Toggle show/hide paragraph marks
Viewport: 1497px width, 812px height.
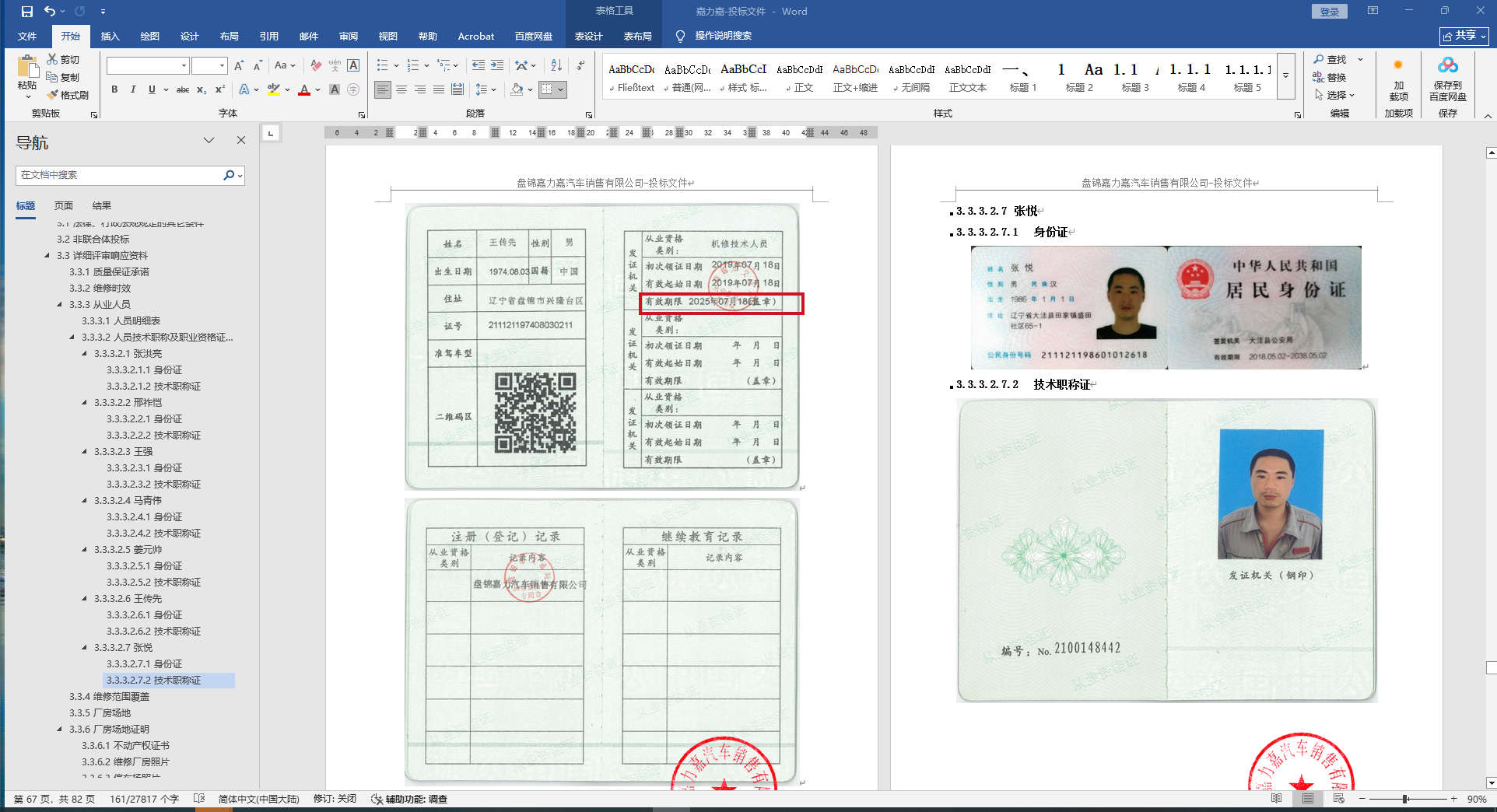tap(580, 65)
